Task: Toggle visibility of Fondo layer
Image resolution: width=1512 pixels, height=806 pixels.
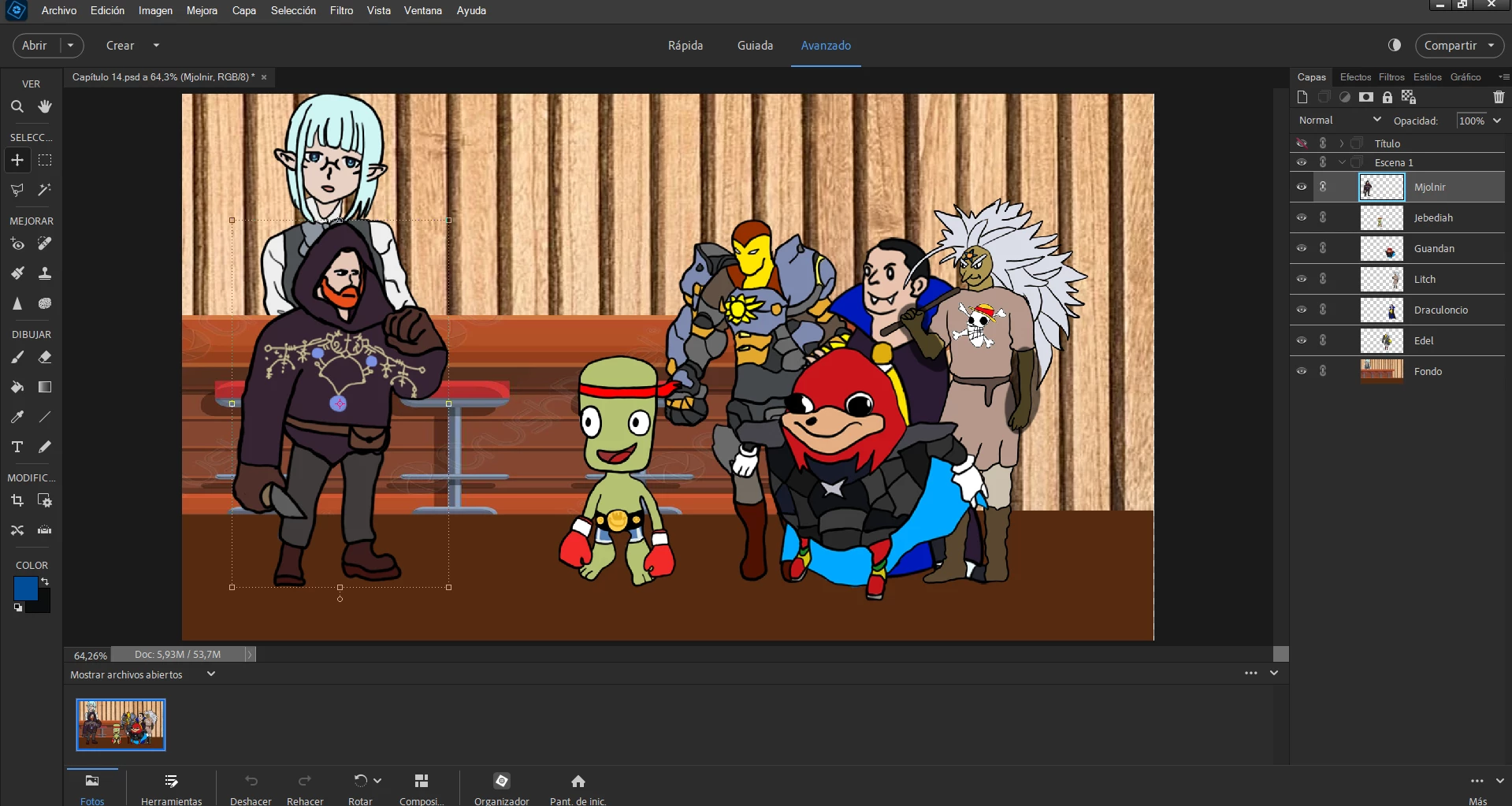Action: coord(1302,371)
